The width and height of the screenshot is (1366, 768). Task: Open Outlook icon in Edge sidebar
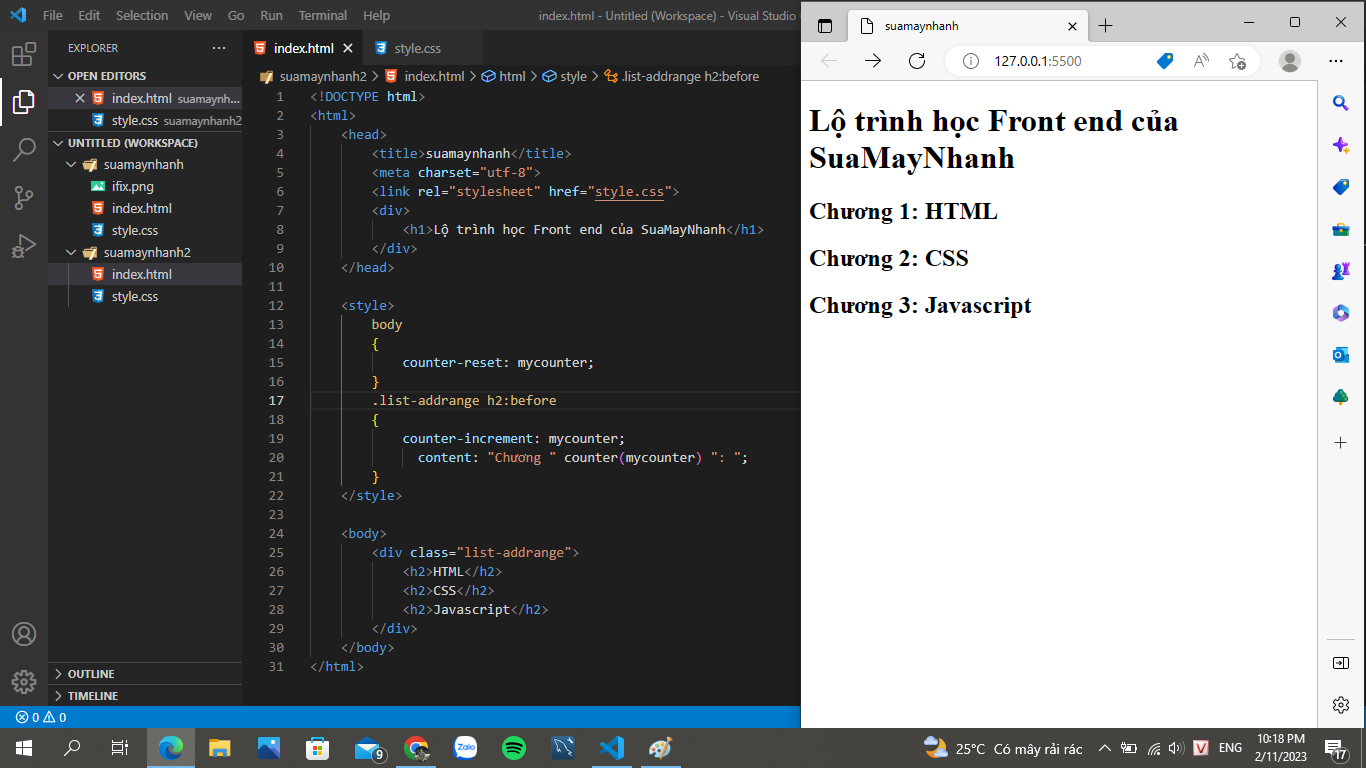(x=1341, y=355)
